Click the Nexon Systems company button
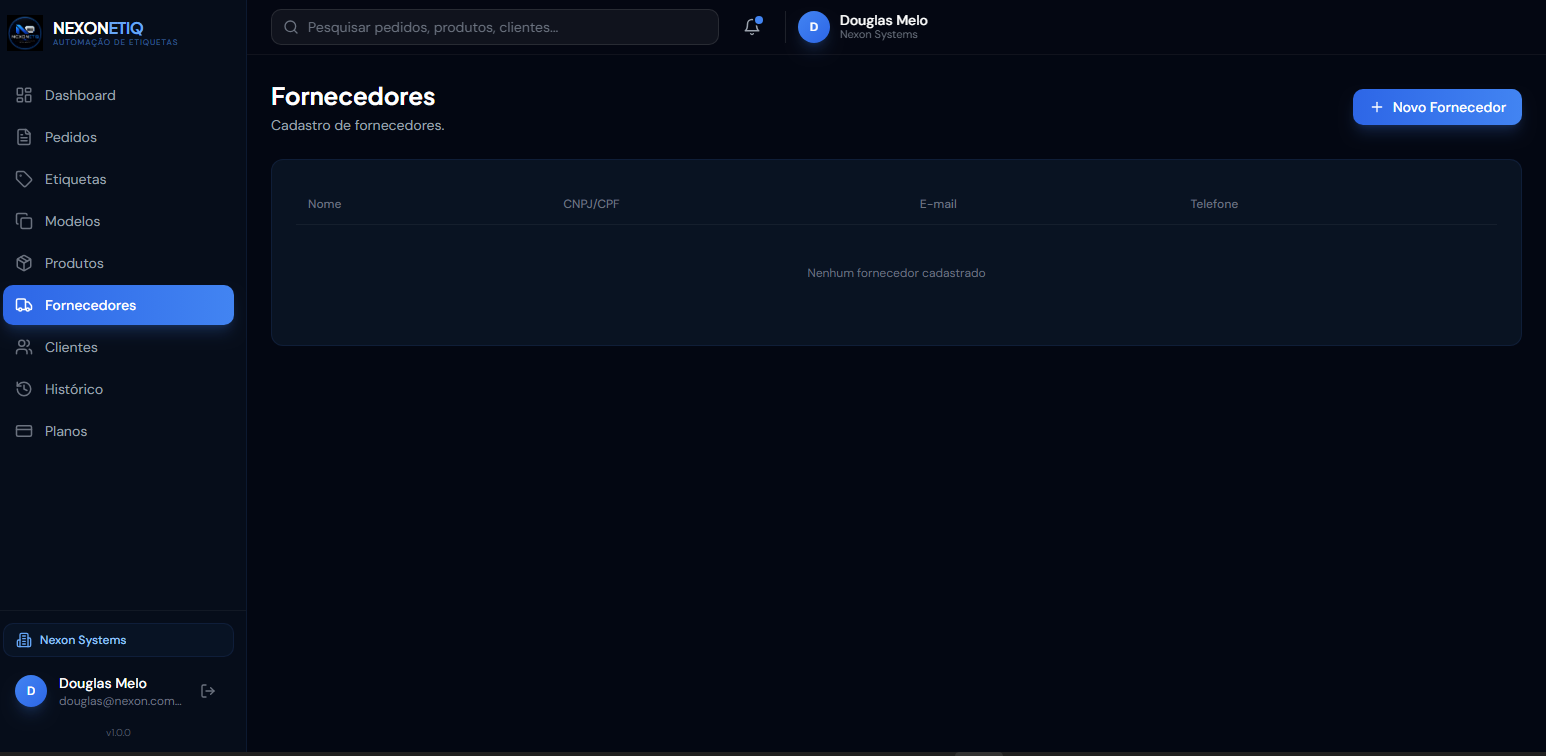 118,640
